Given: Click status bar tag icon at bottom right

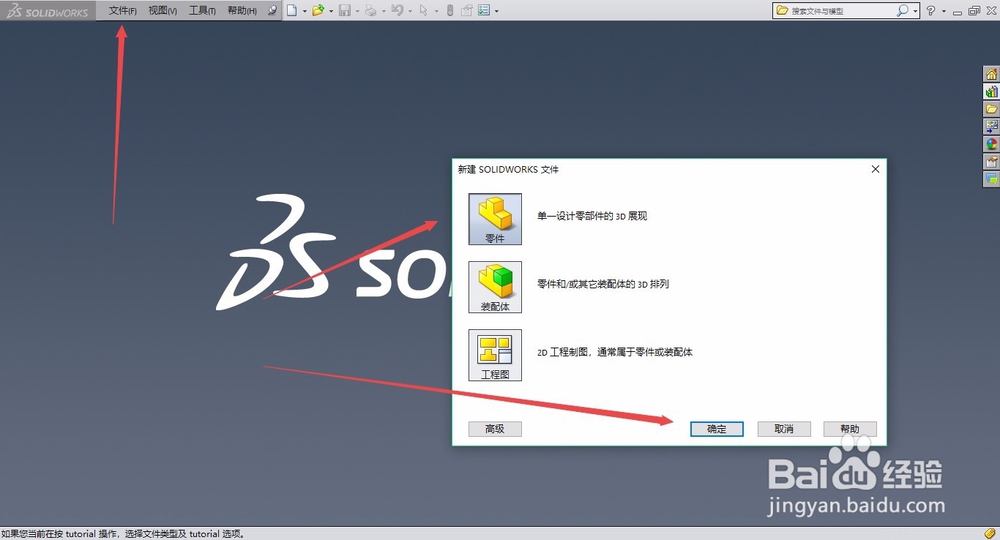Looking at the screenshot, I should [x=989, y=533].
